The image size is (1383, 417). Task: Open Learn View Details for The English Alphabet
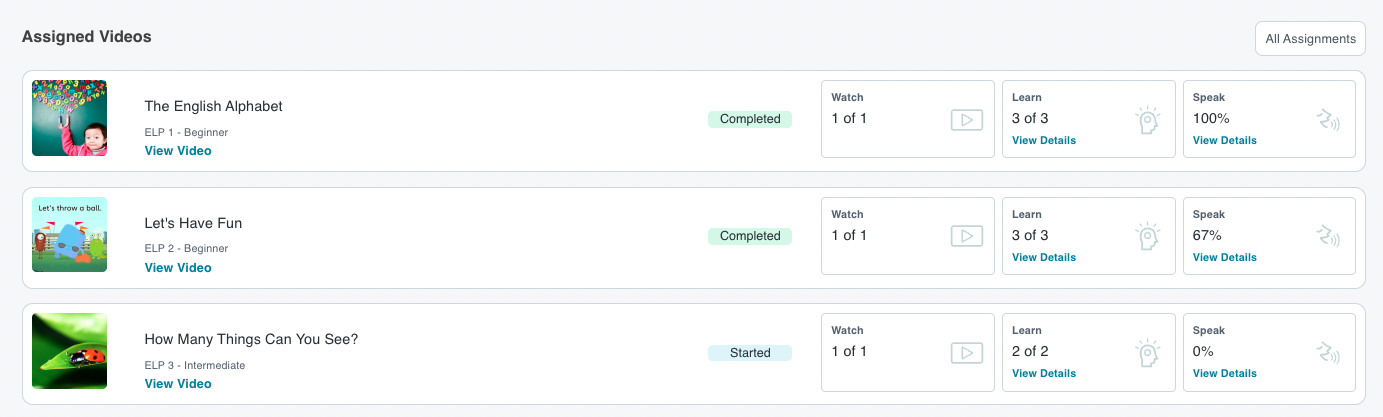pos(1044,140)
